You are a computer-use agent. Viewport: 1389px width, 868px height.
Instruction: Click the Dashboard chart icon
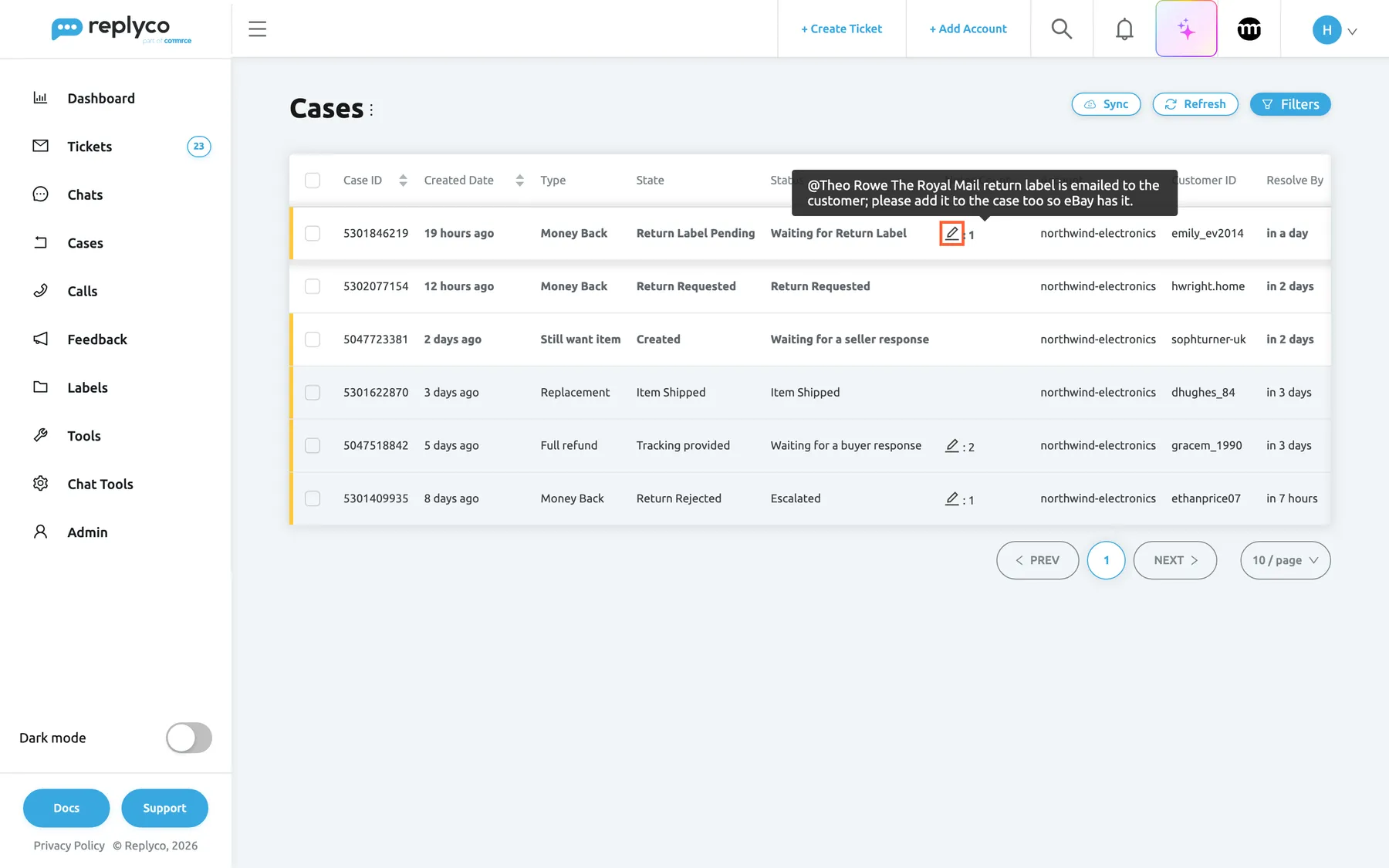pos(40,98)
